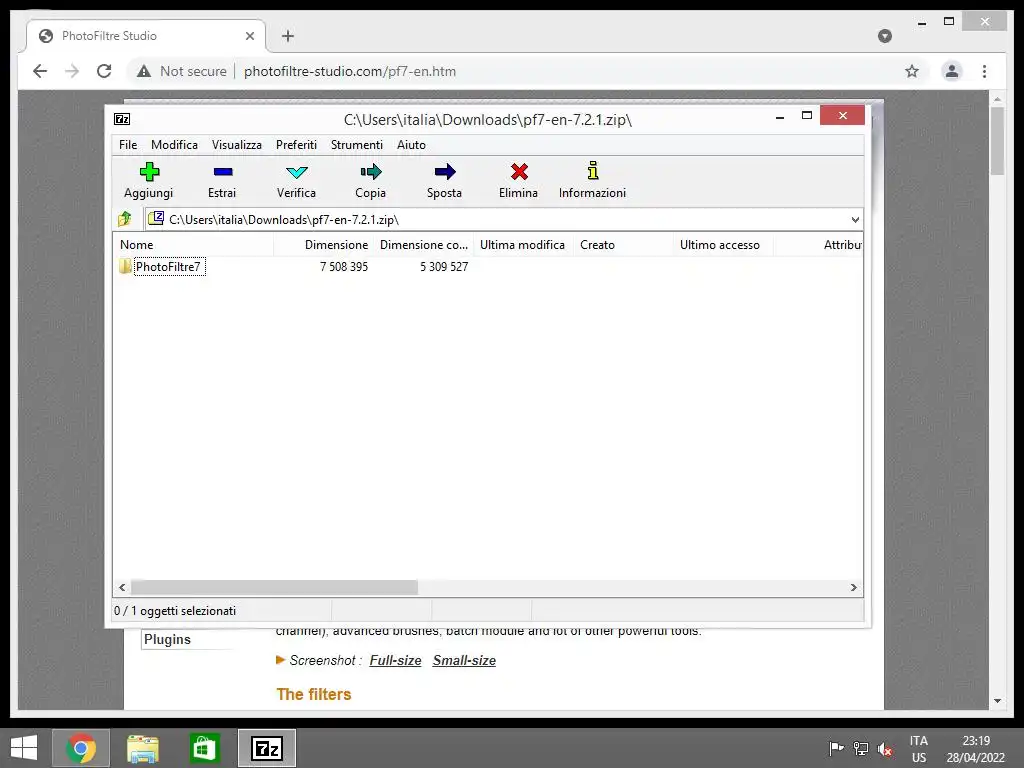Expand the 7-Zip address path dropdown
The image size is (1024, 768).
855,219
